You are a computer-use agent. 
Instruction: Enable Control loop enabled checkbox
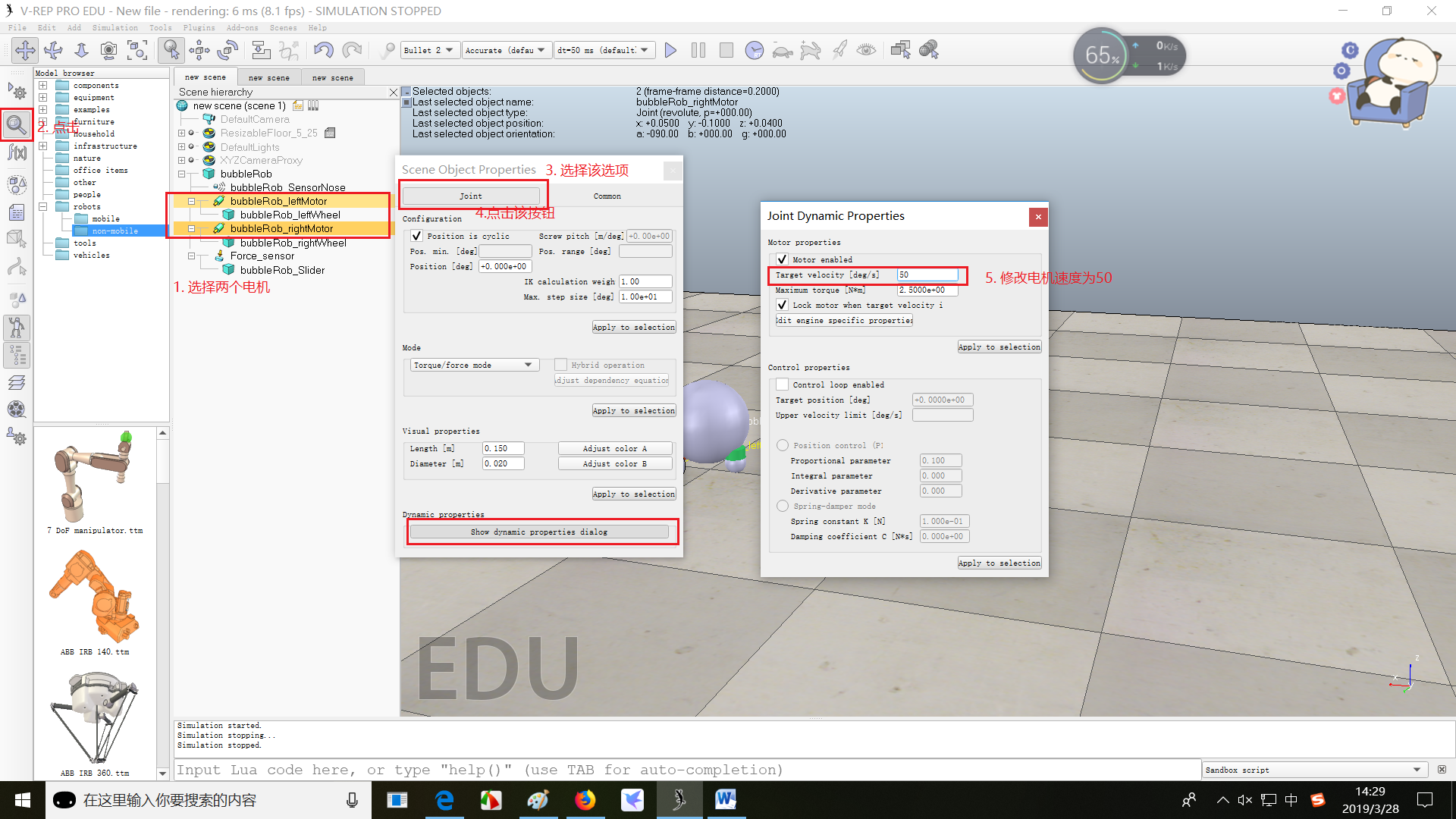coord(782,384)
